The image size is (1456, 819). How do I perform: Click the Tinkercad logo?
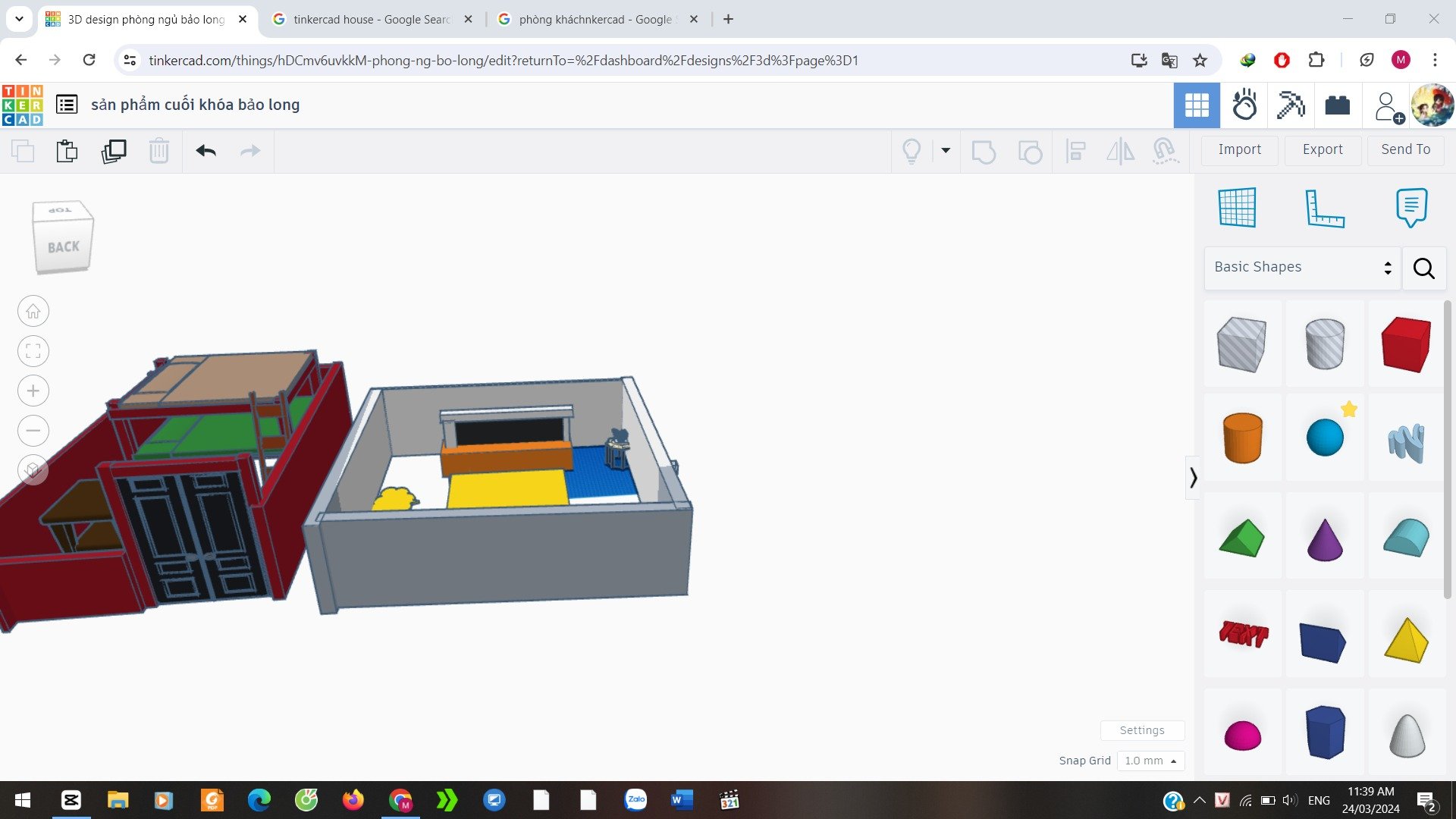23,105
